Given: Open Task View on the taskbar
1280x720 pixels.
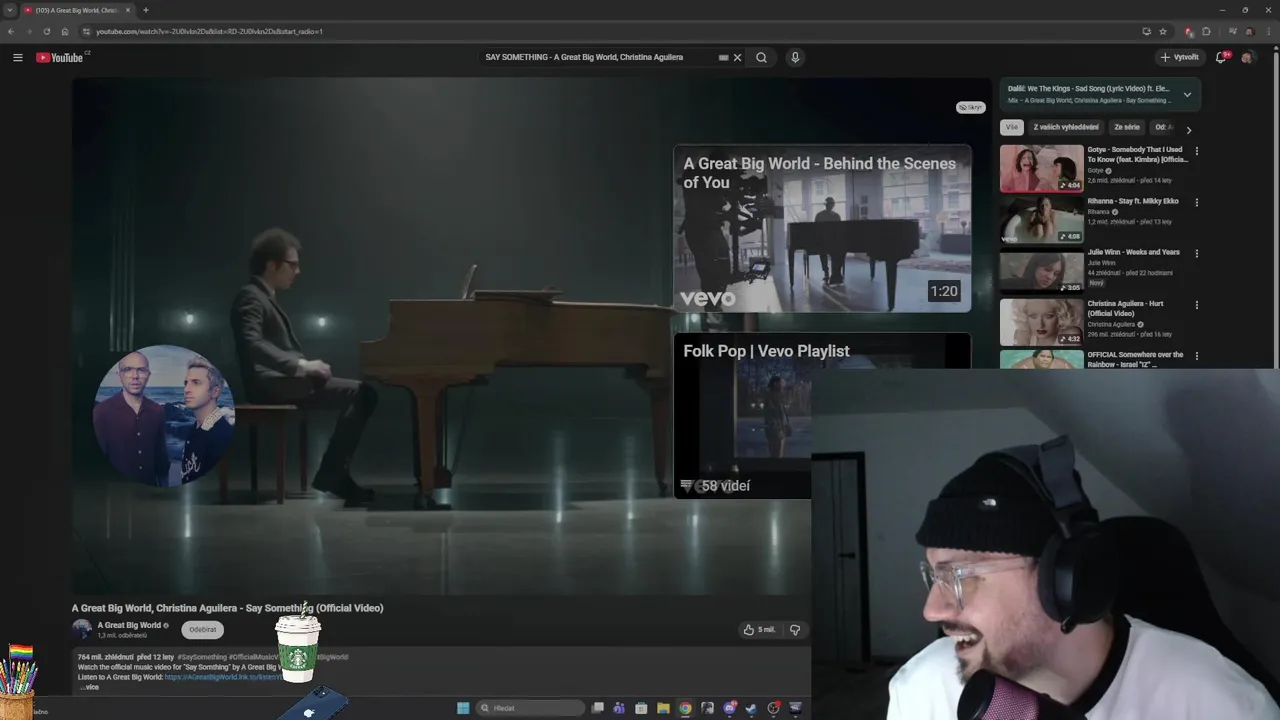Looking at the screenshot, I should pos(597,708).
